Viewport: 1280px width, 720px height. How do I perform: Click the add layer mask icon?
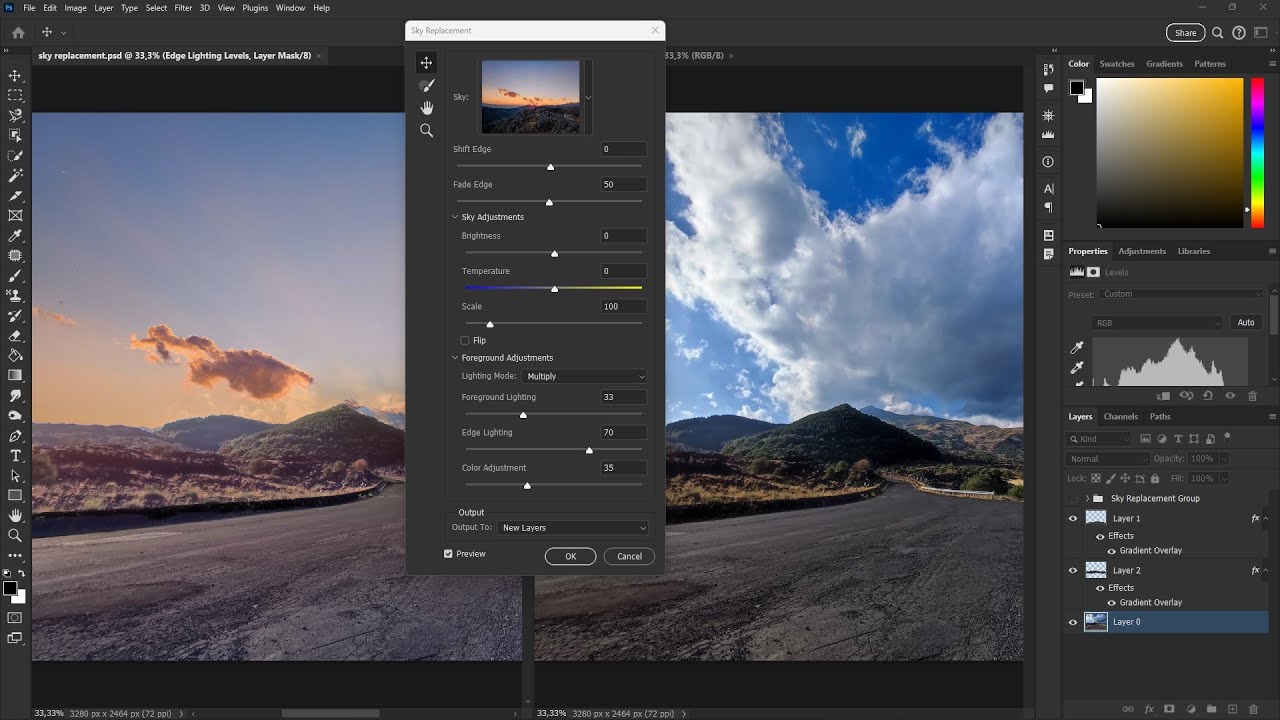1169,709
